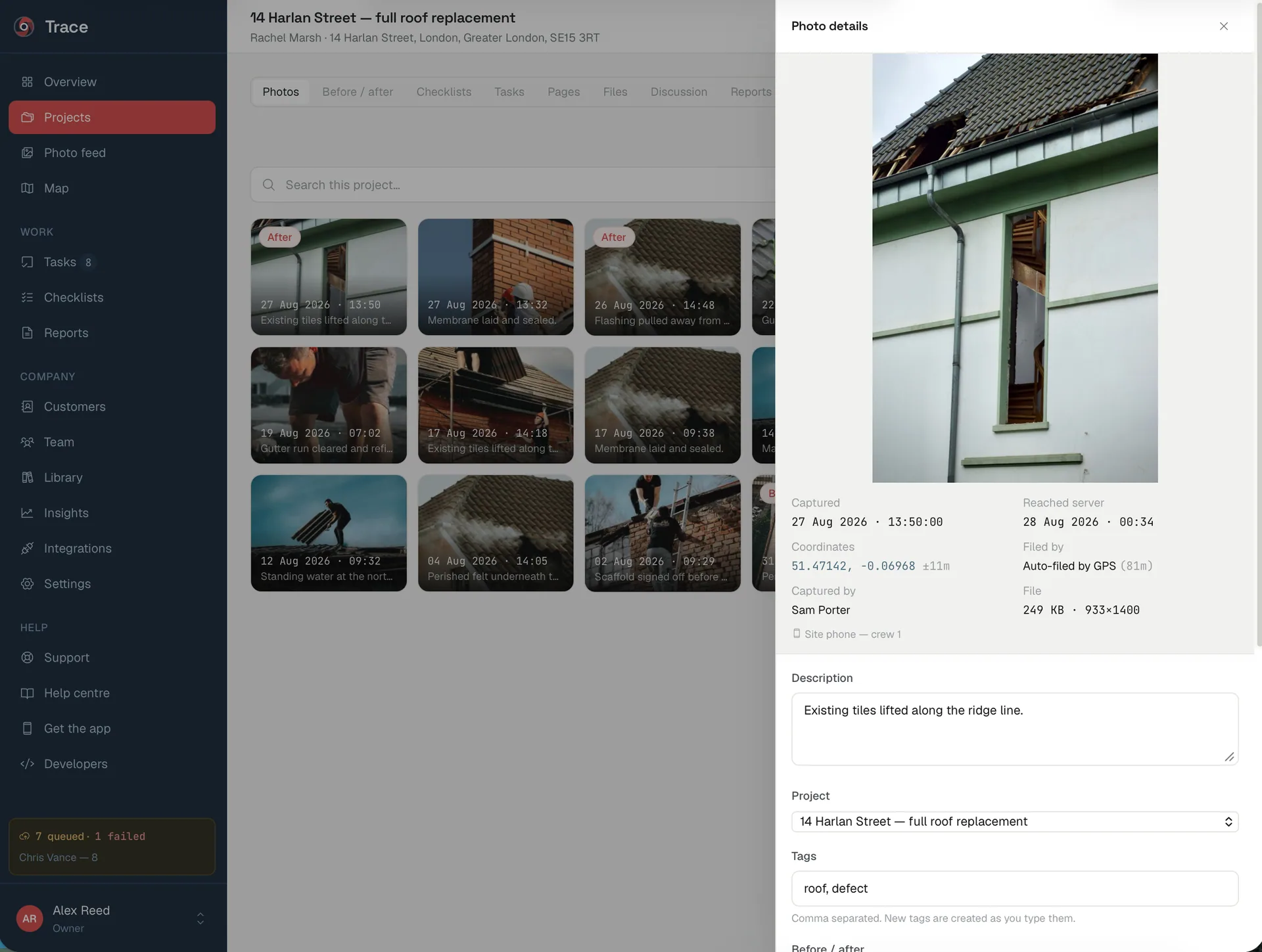Open the 27 Aug 13:50 photo thumbnail
The image size is (1262, 952).
click(x=329, y=277)
